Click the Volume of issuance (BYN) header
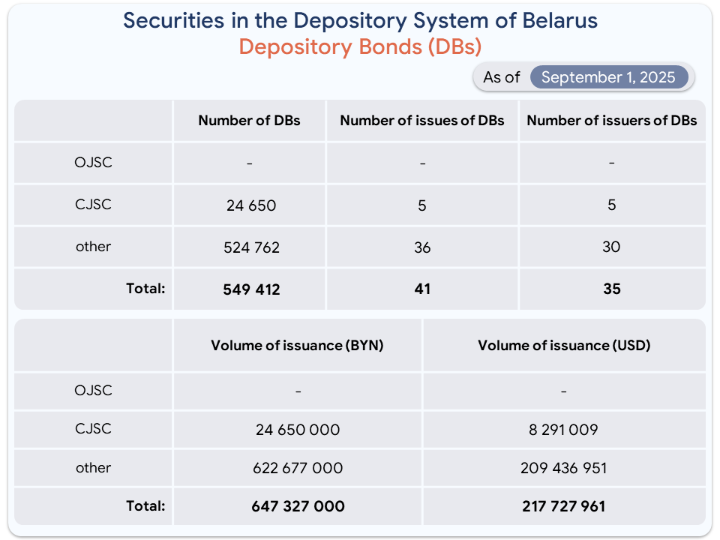This screenshot has height=540, width=720. 297,345
